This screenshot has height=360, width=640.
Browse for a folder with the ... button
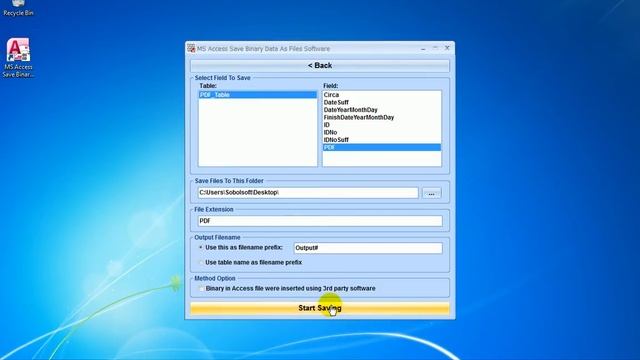(x=431, y=193)
